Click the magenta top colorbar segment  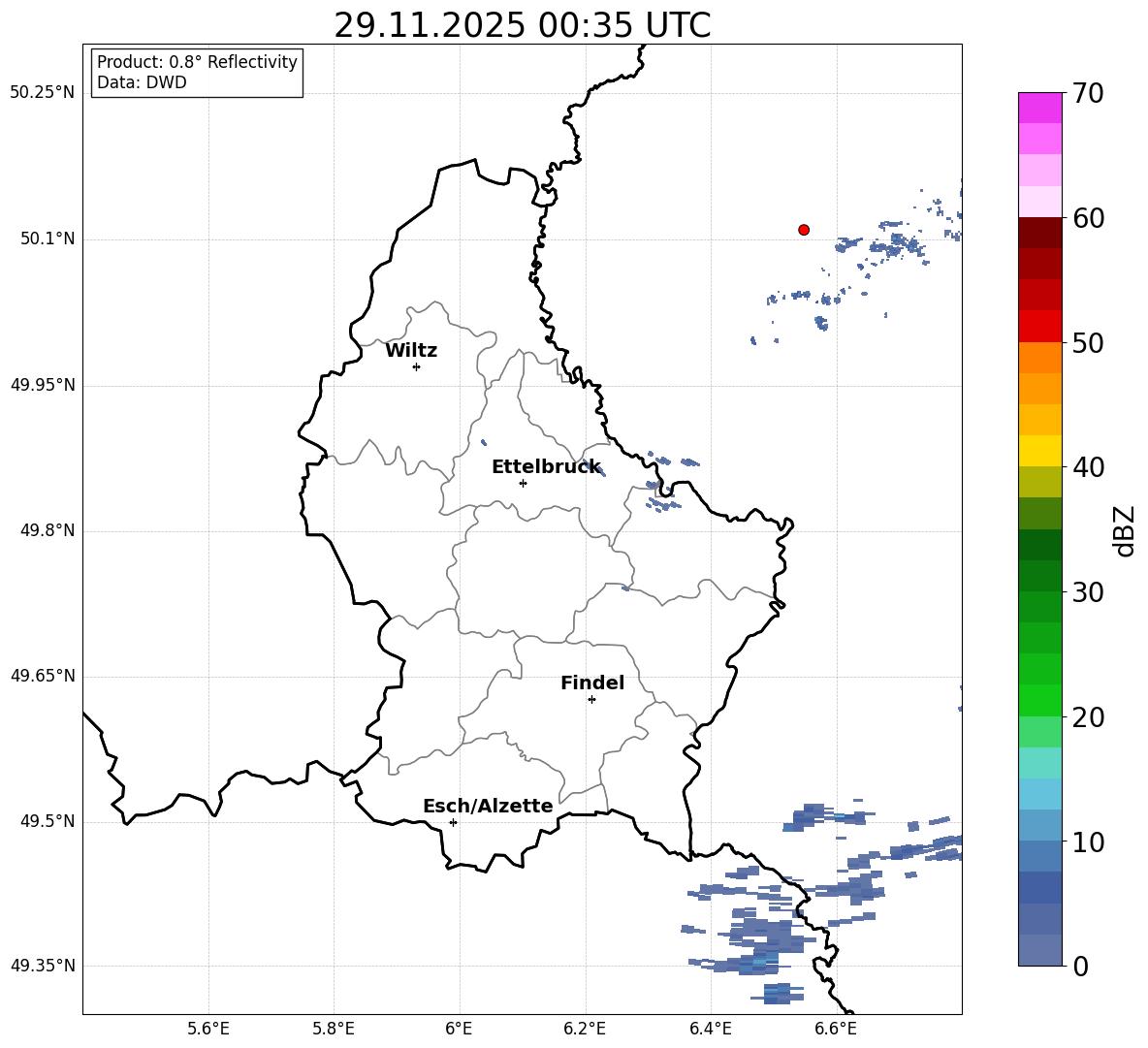click(1039, 108)
